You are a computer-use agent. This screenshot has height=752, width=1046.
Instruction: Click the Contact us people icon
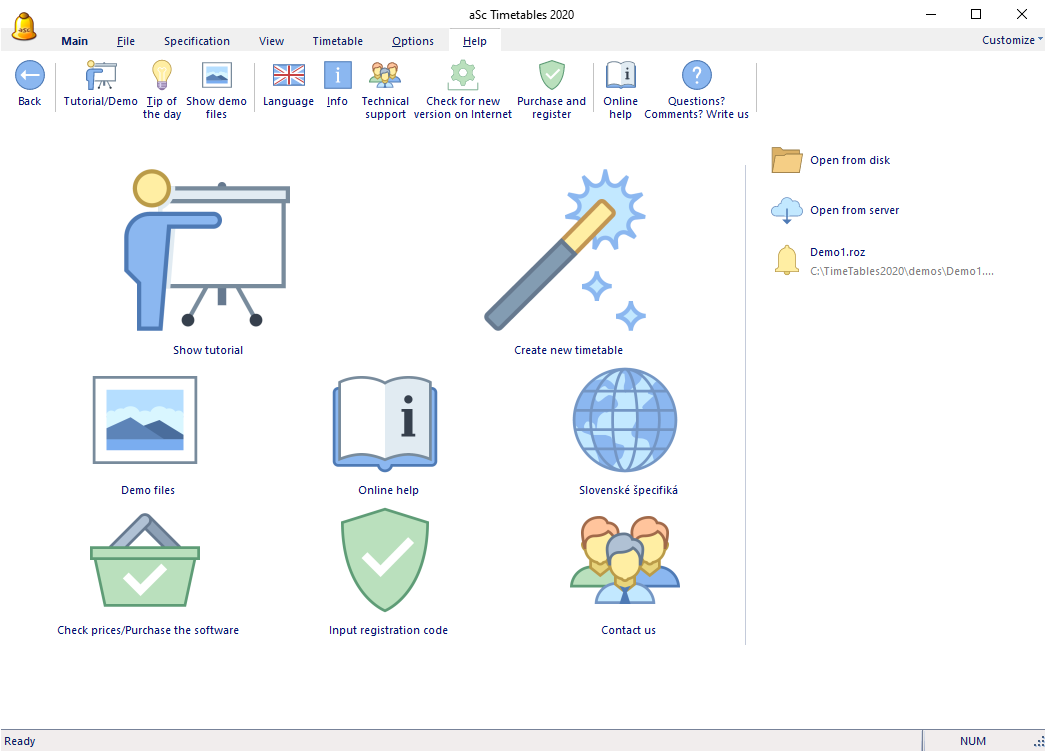coord(625,560)
